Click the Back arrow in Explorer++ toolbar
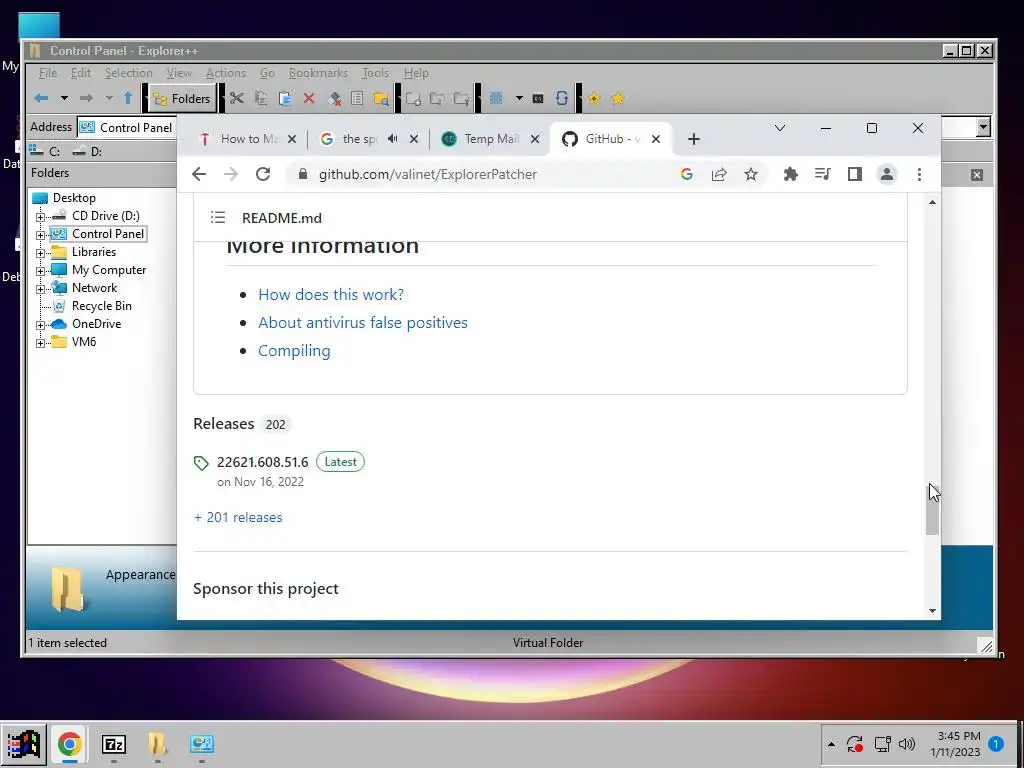The height and width of the screenshot is (768, 1024). [41, 99]
